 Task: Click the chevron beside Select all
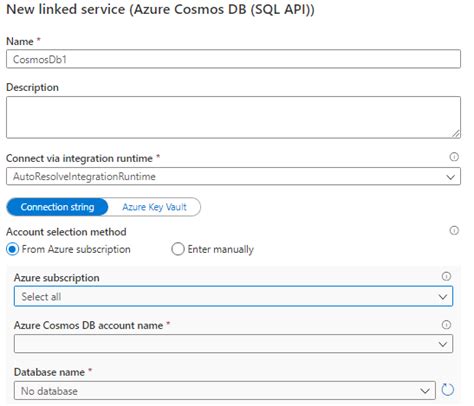coord(443,297)
